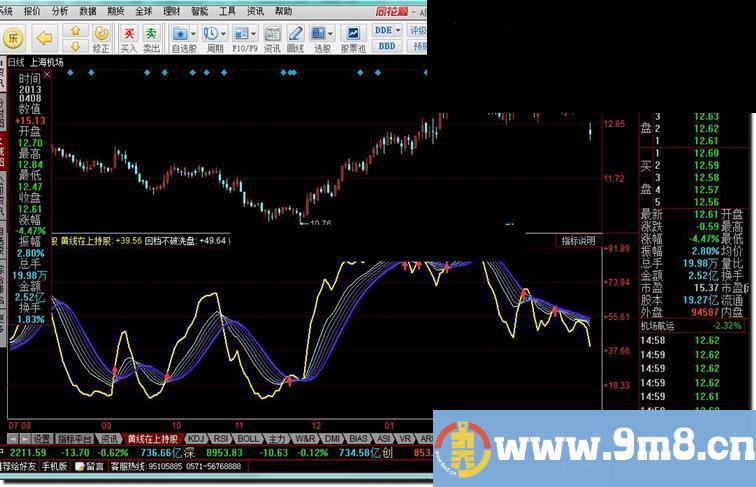This screenshot has height=487, width=756.
Task: Click the yellow back arrow icon
Action: tap(44, 38)
